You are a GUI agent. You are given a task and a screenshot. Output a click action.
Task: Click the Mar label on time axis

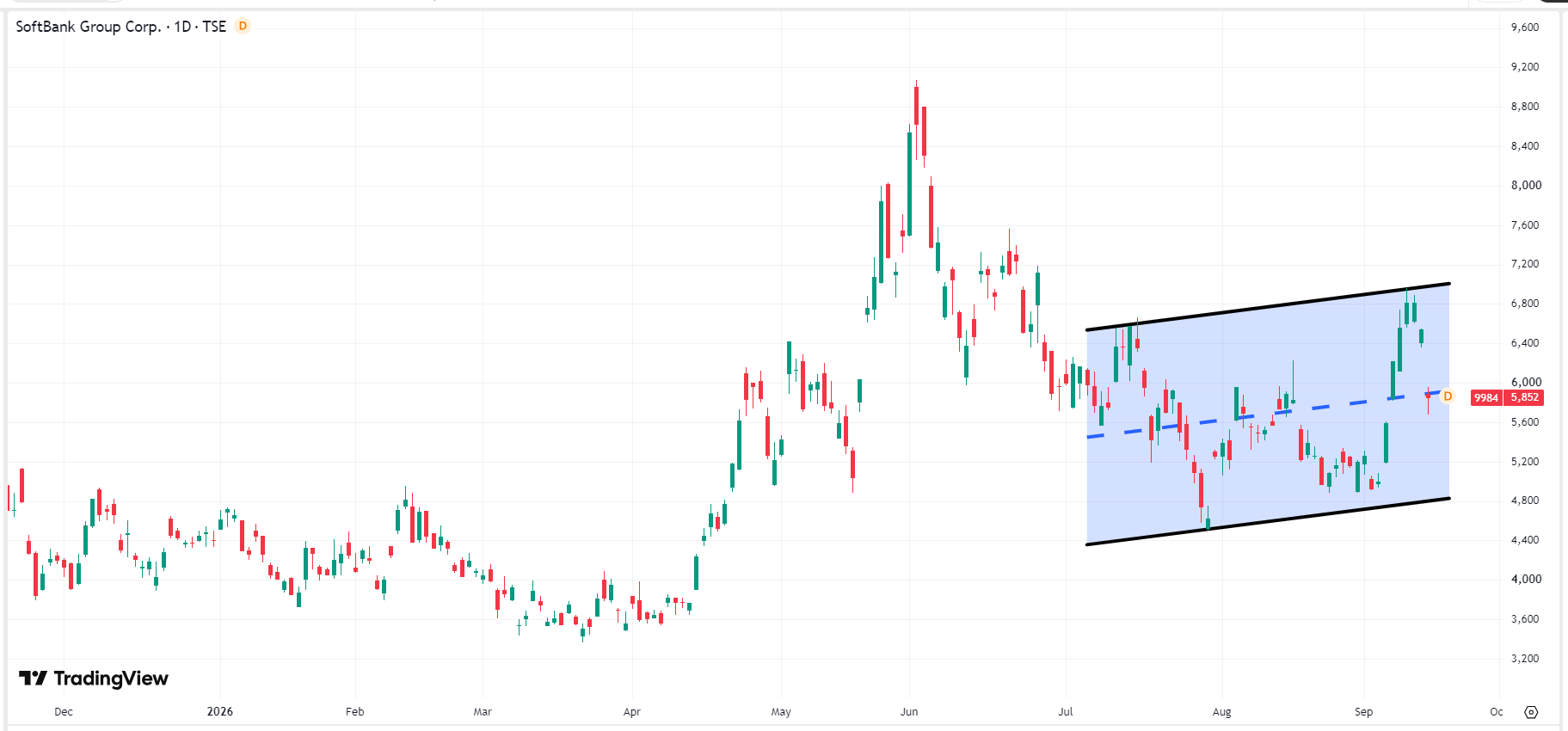(x=483, y=712)
